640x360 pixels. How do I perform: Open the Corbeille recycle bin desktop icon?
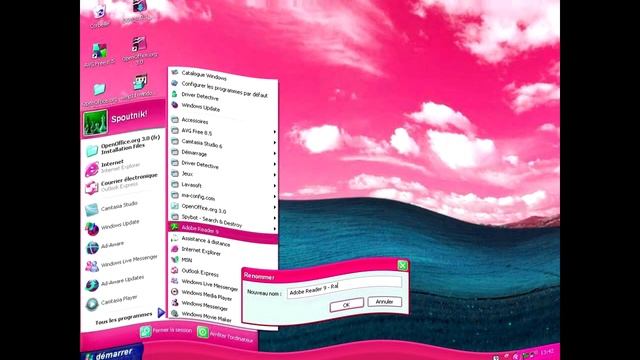click(100, 16)
